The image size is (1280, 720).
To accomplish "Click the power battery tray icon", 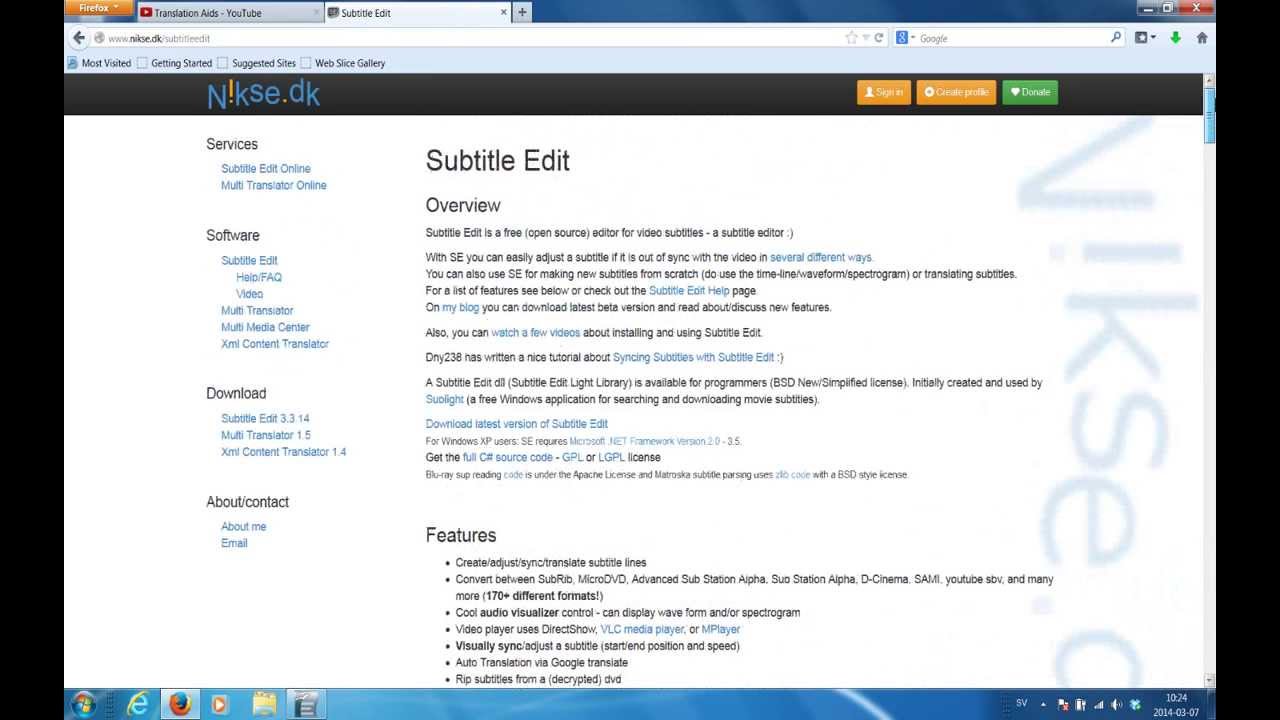I will pos(1081,705).
